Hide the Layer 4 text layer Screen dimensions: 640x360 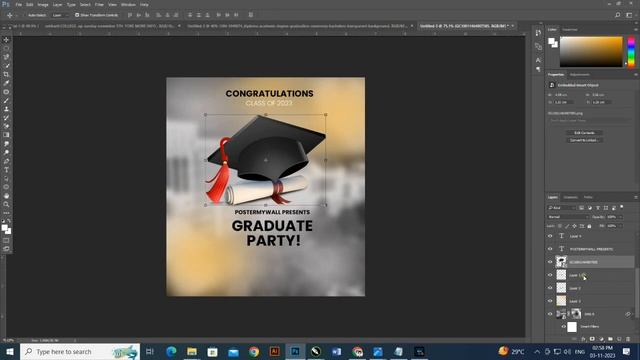[550, 236]
